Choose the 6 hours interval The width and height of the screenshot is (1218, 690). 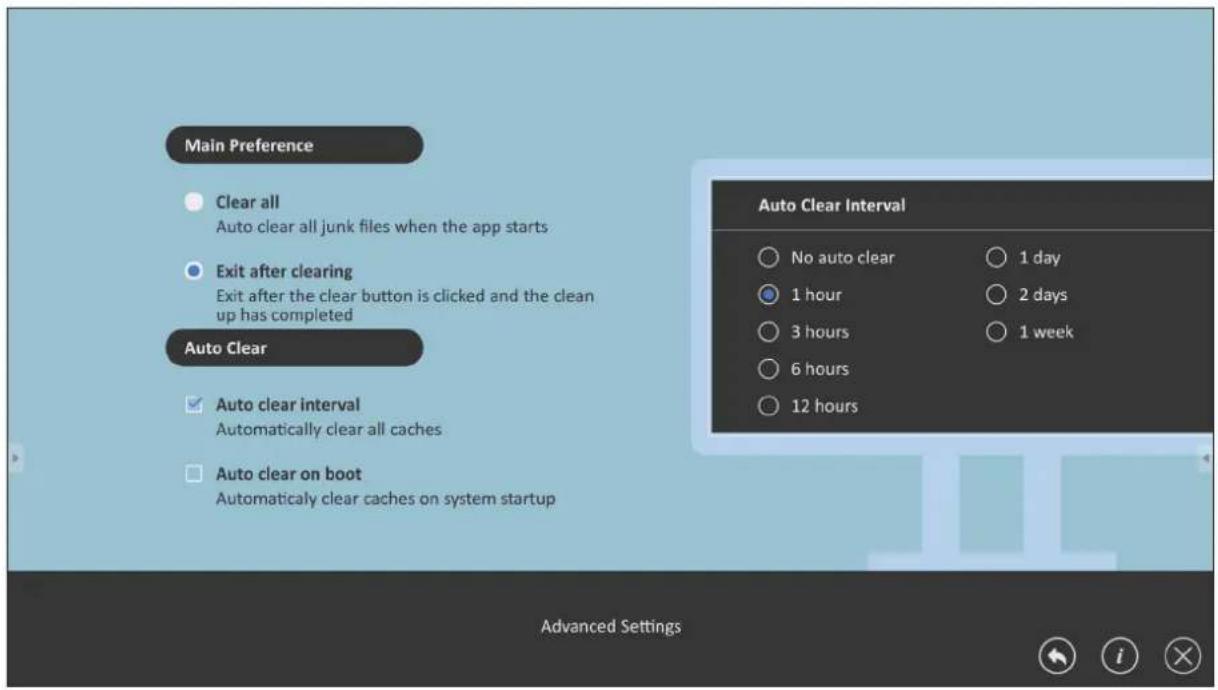768,369
